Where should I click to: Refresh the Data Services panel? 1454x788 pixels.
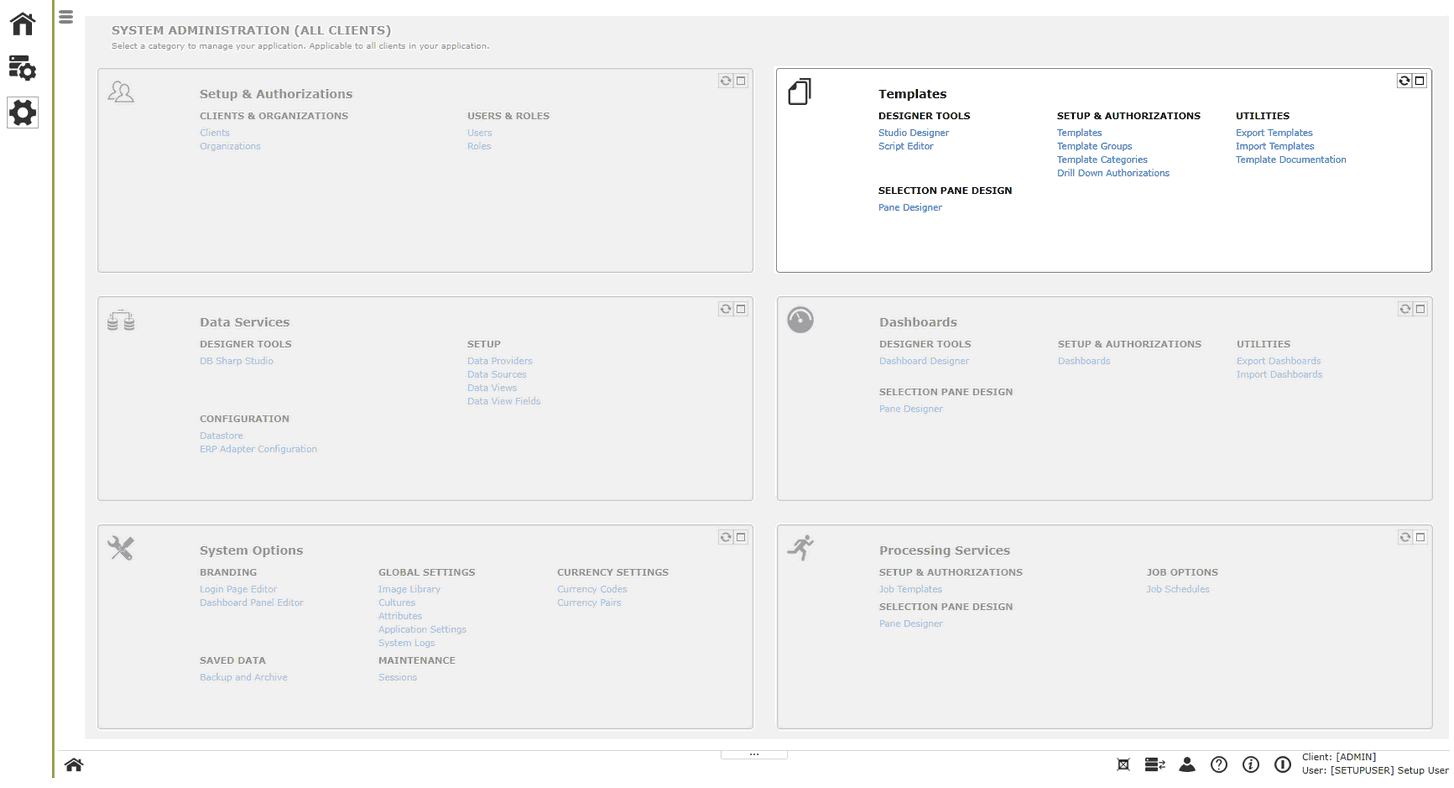pyautogui.click(x=726, y=309)
